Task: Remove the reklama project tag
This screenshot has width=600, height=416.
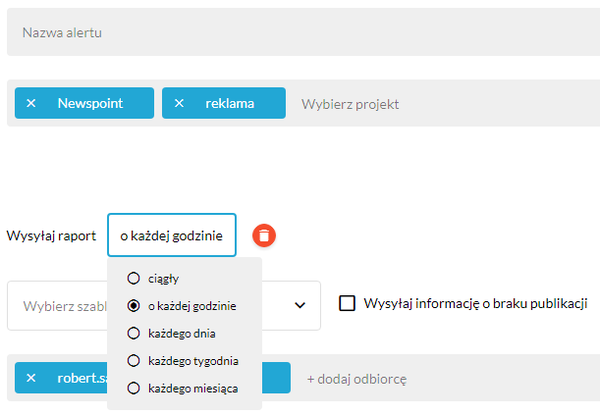Action: coord(179,103)
